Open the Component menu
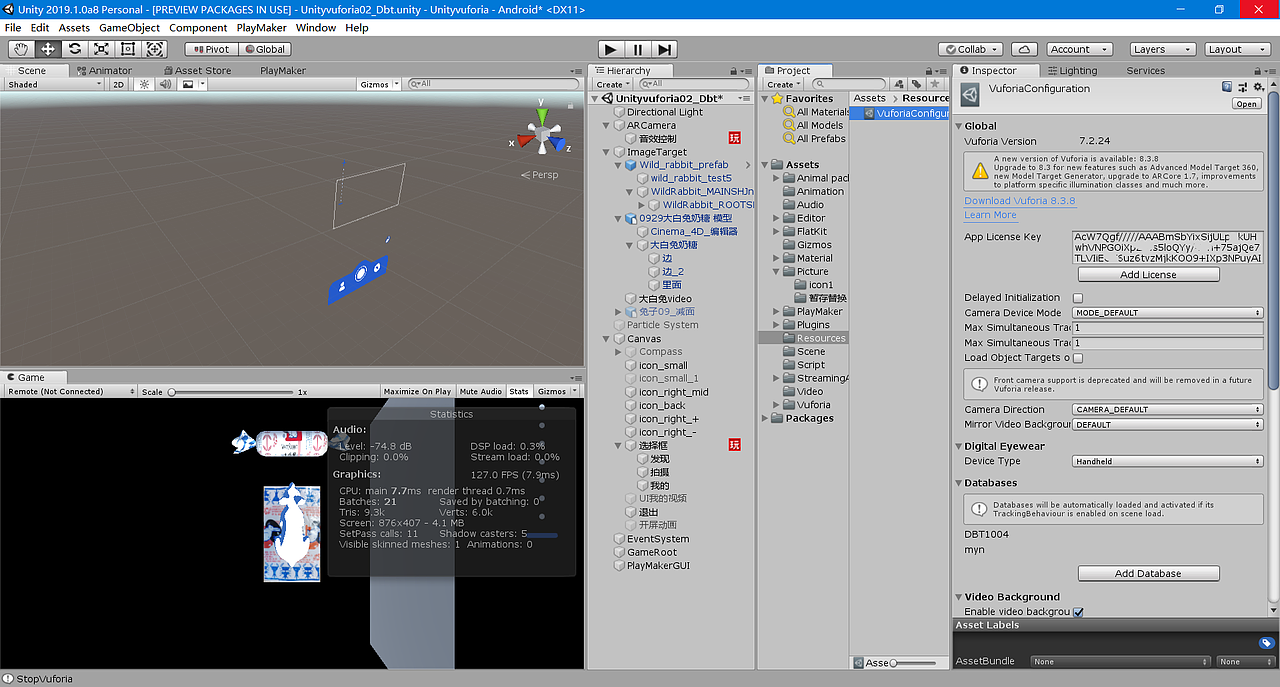Image resolution: width=1280 pixels, height=687 pixels. [198, 28]
